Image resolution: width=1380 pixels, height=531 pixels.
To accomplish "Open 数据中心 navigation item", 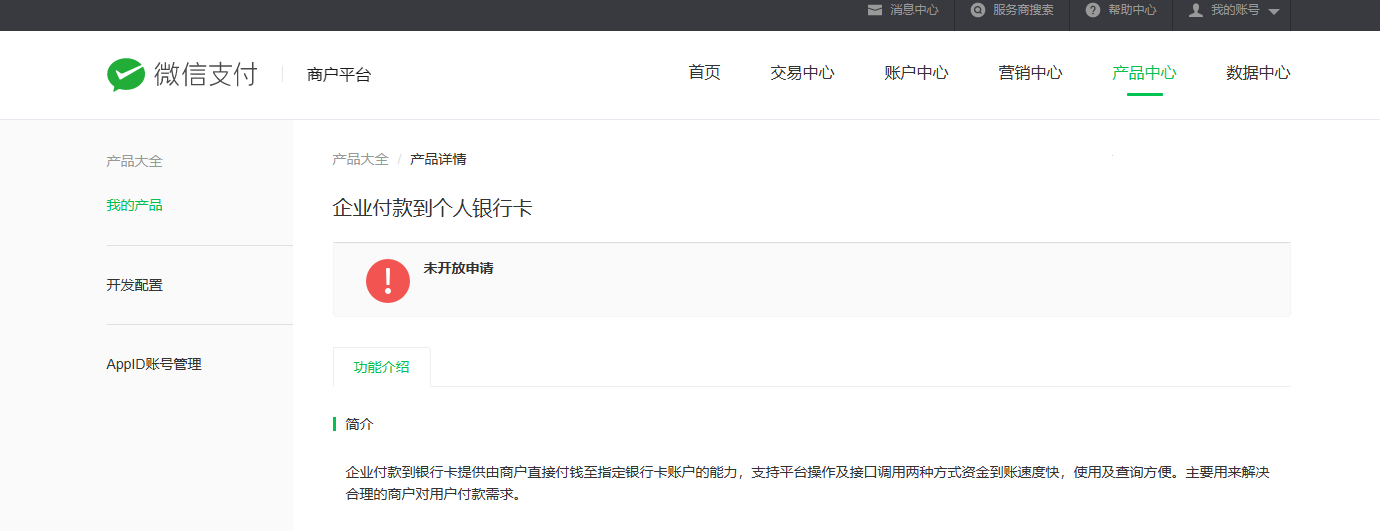I will coord(1258,73).
